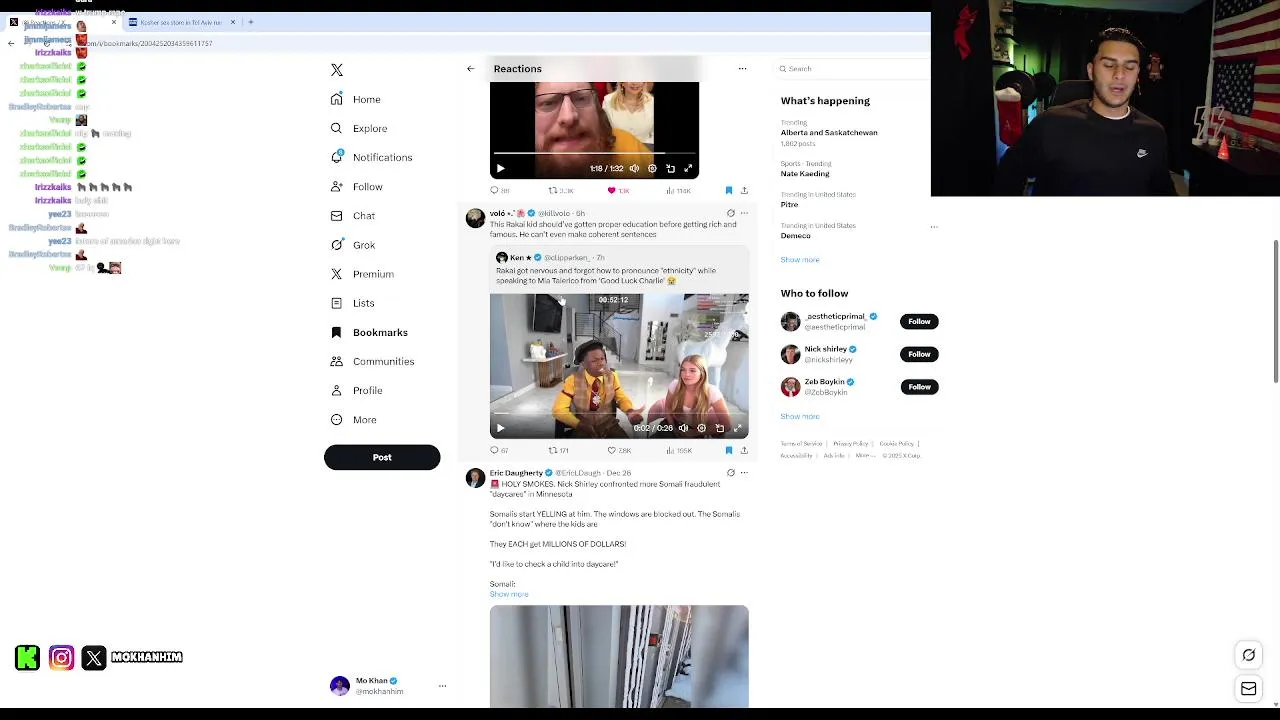Remove bookmark from the top video post
The image size is (1280, 720).
click(x=728, y=190)
